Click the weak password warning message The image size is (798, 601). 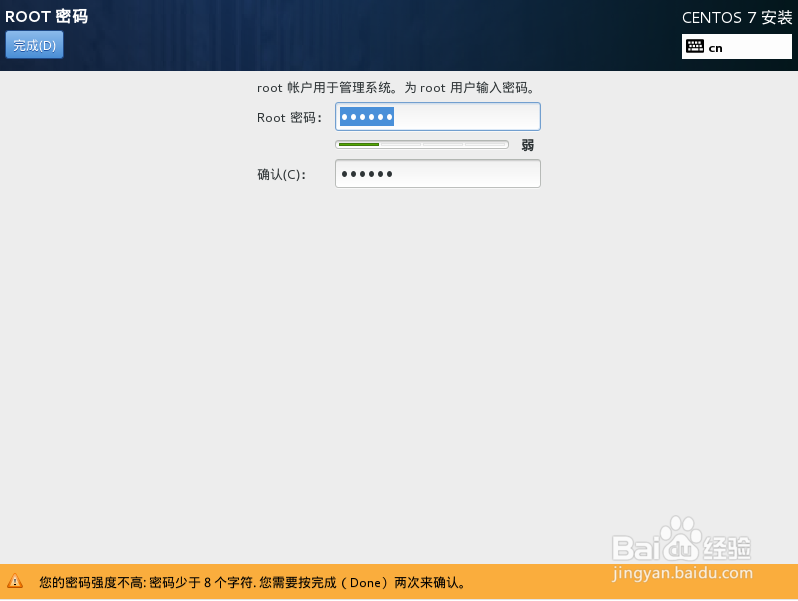(253, 582)
